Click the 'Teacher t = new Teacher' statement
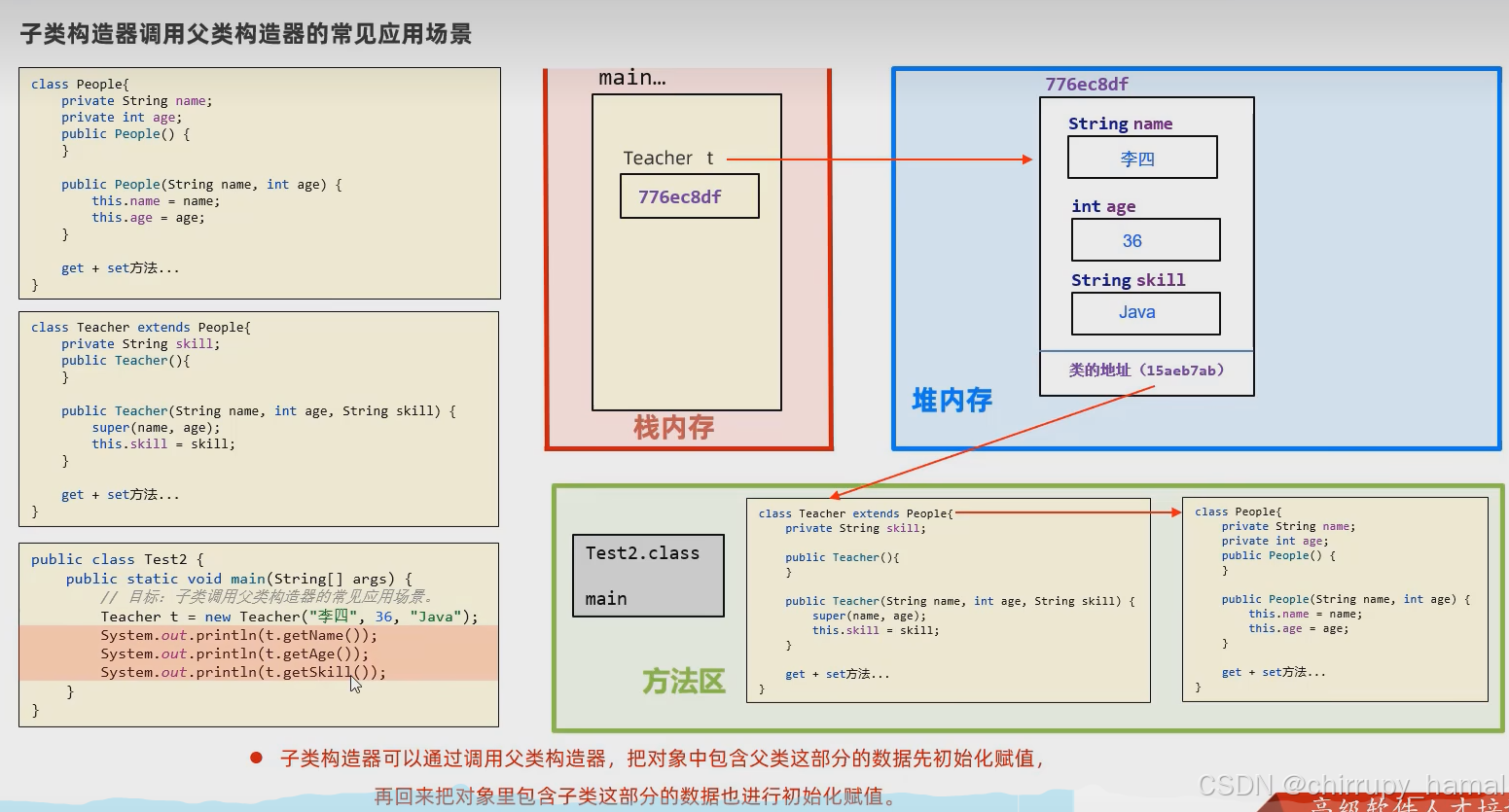Screen dimensions: 1509x812 tap(290, 617)
